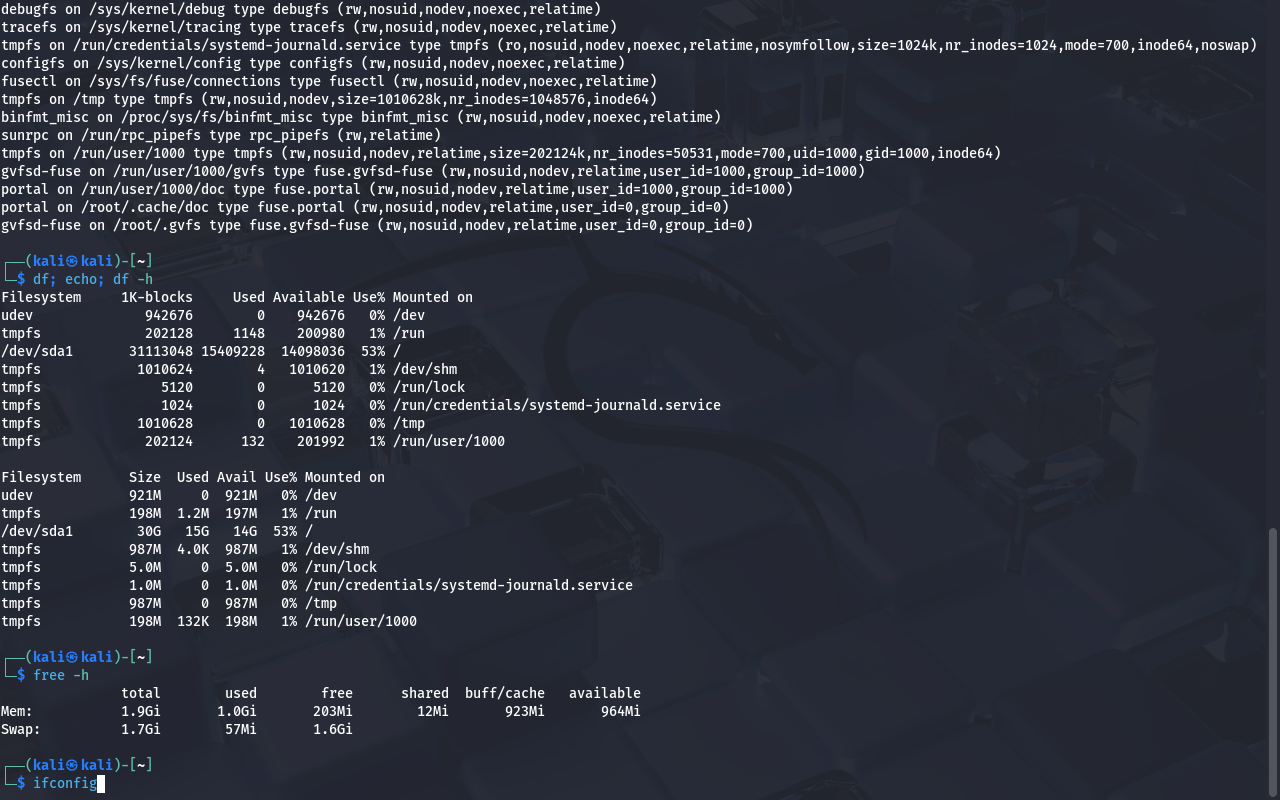Click the 'fusectl on /sys/fs/fuse/connections' line
The height and width of the screenshot is (800, 1280).
(x=328, y=81)
